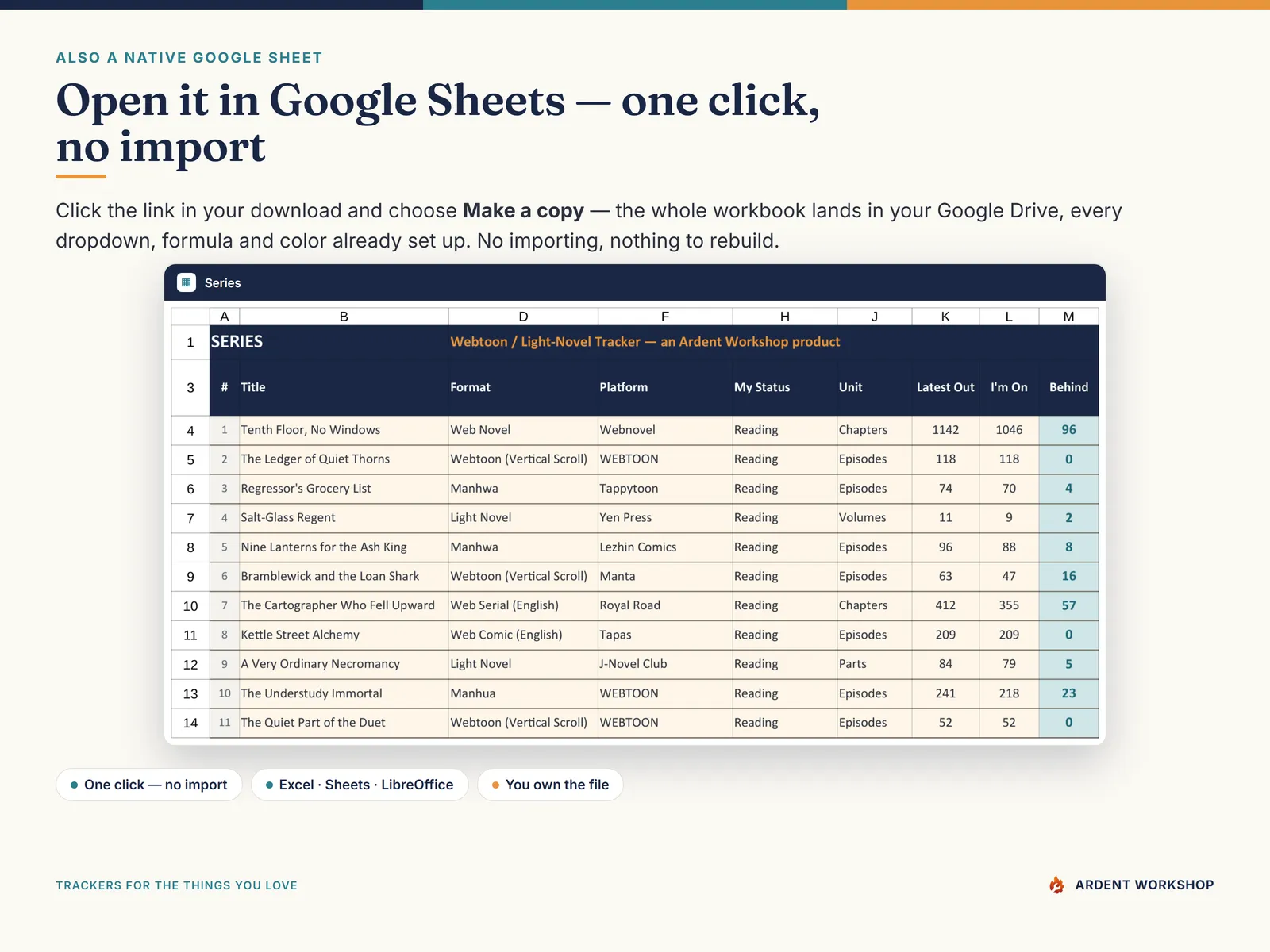1270x952 pixels.
Task: Select A Very Ordinary Necromancy cell
Action: (x=344, y=664)
